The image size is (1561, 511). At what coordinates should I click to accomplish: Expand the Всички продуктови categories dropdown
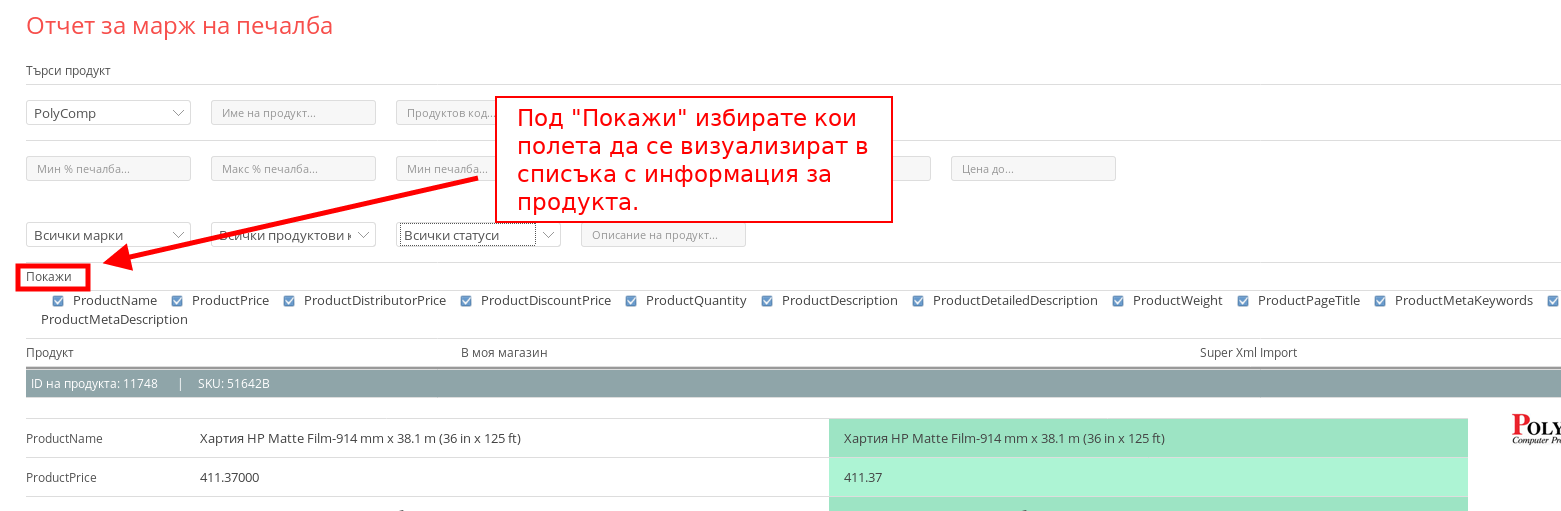292,235
